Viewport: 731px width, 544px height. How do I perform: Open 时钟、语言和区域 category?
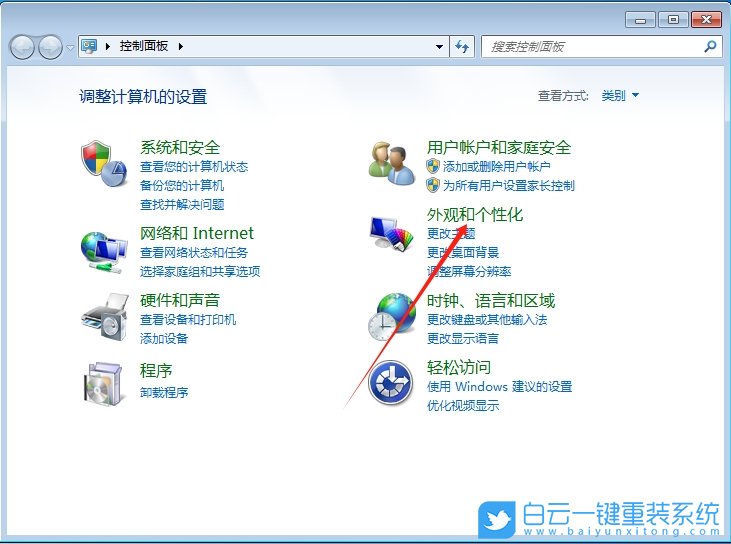pos(491,300)
